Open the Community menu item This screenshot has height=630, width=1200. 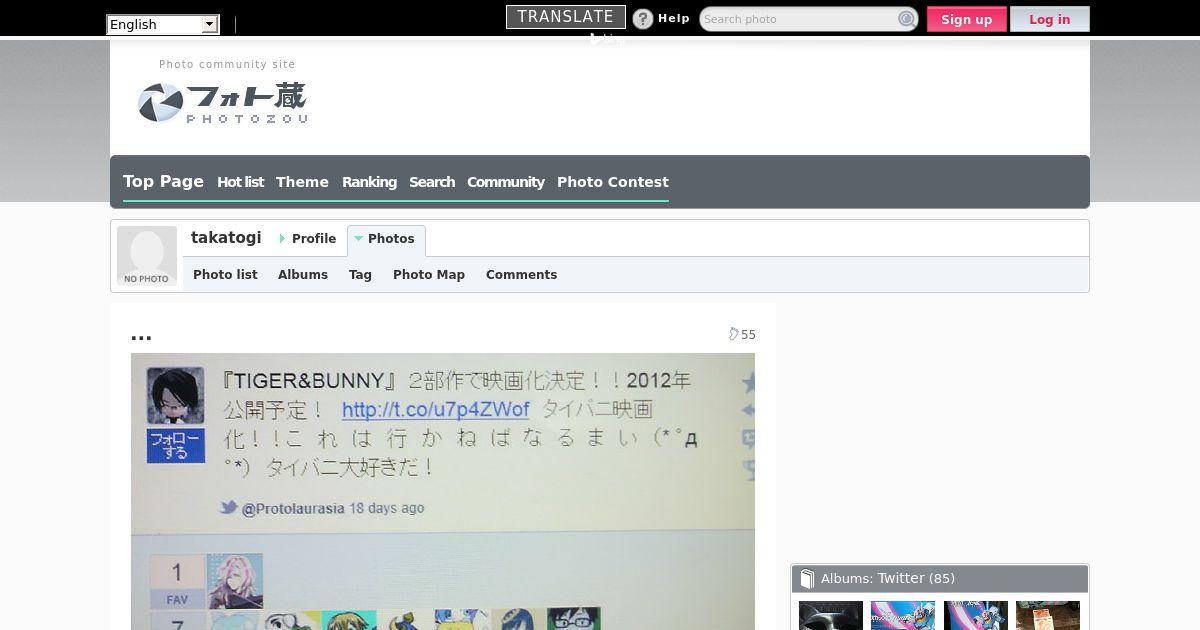[505, 182]
